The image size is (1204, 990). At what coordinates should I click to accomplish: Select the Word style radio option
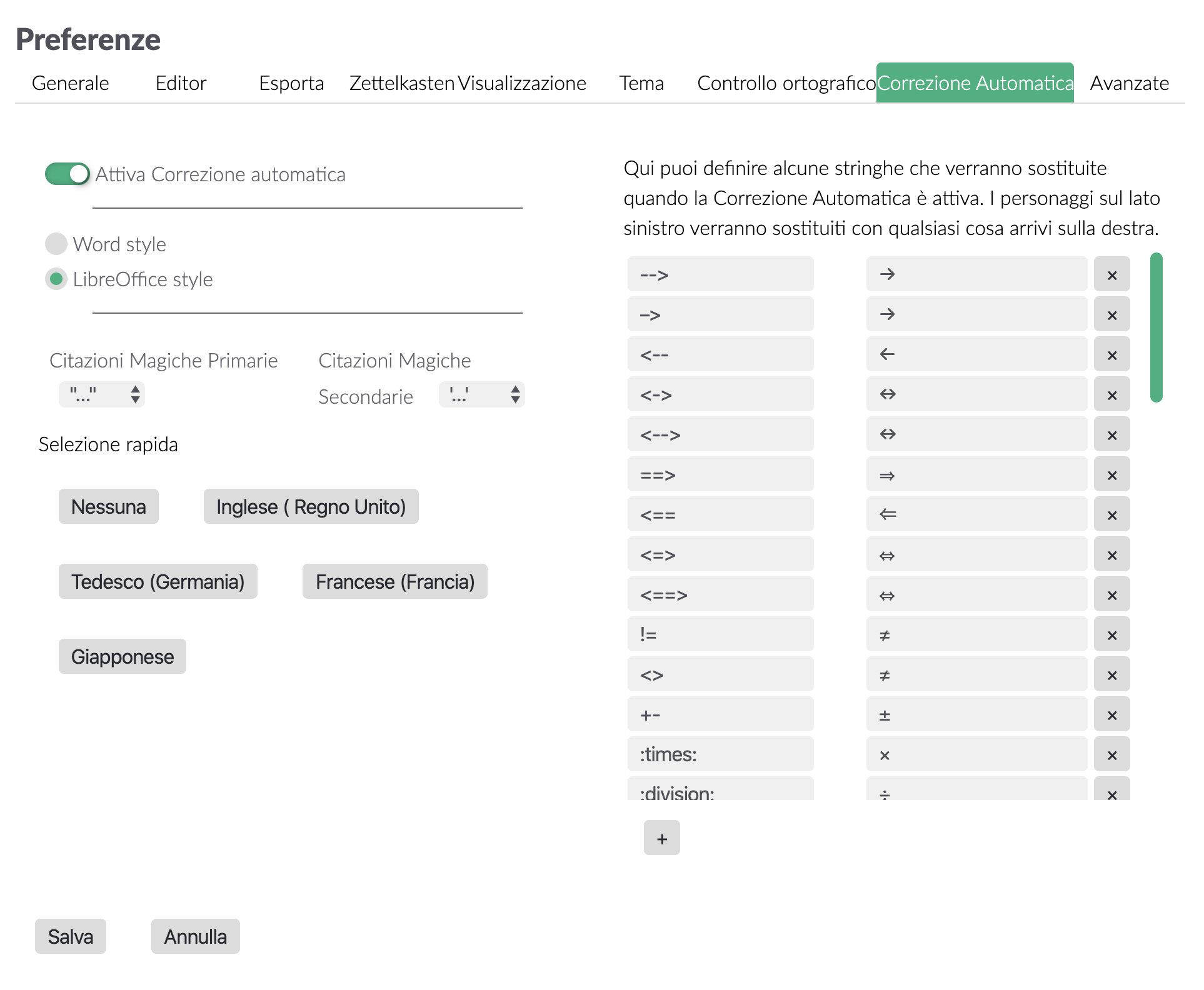(56, 244)
